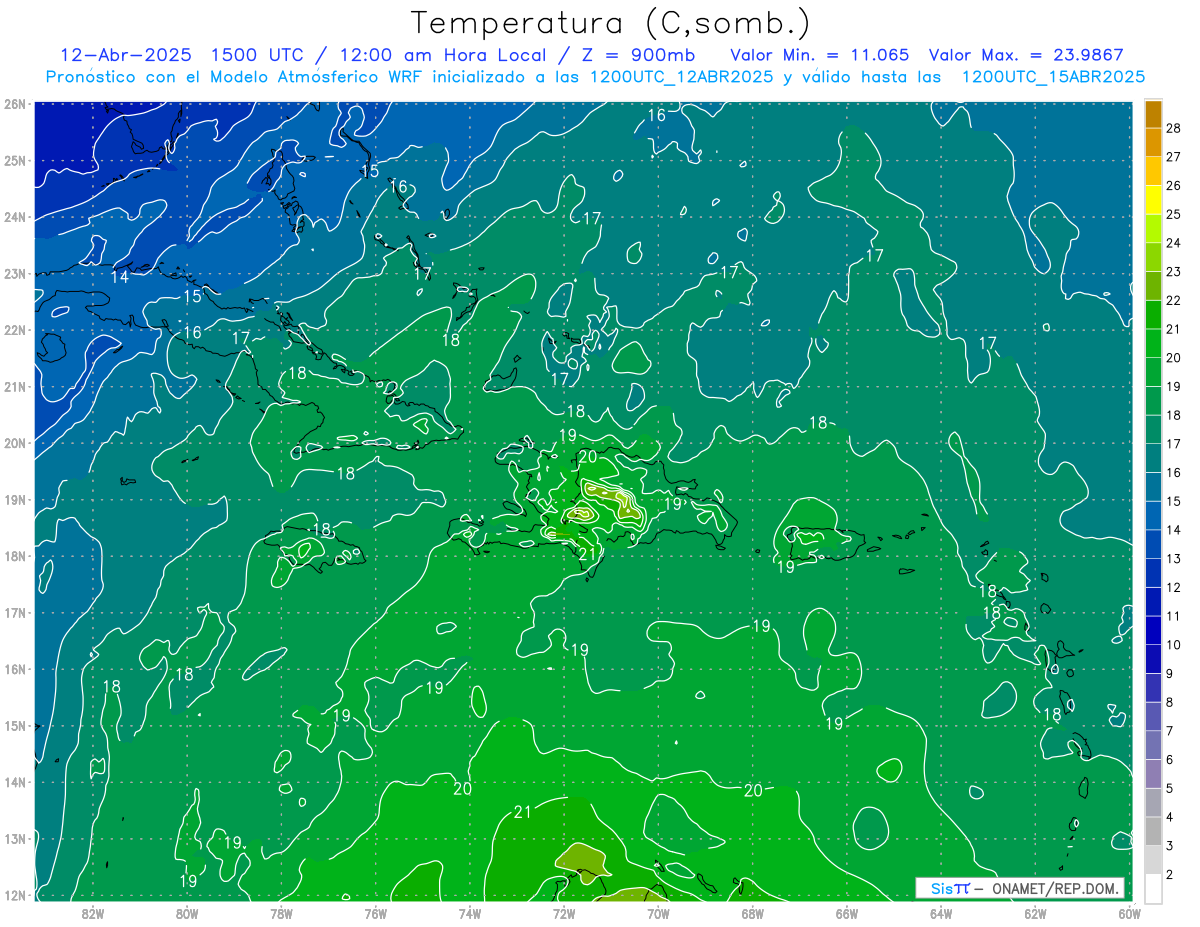Click the '14' contour label on the map
This screenshot has width=1200, height=927.
coord(120,277)
